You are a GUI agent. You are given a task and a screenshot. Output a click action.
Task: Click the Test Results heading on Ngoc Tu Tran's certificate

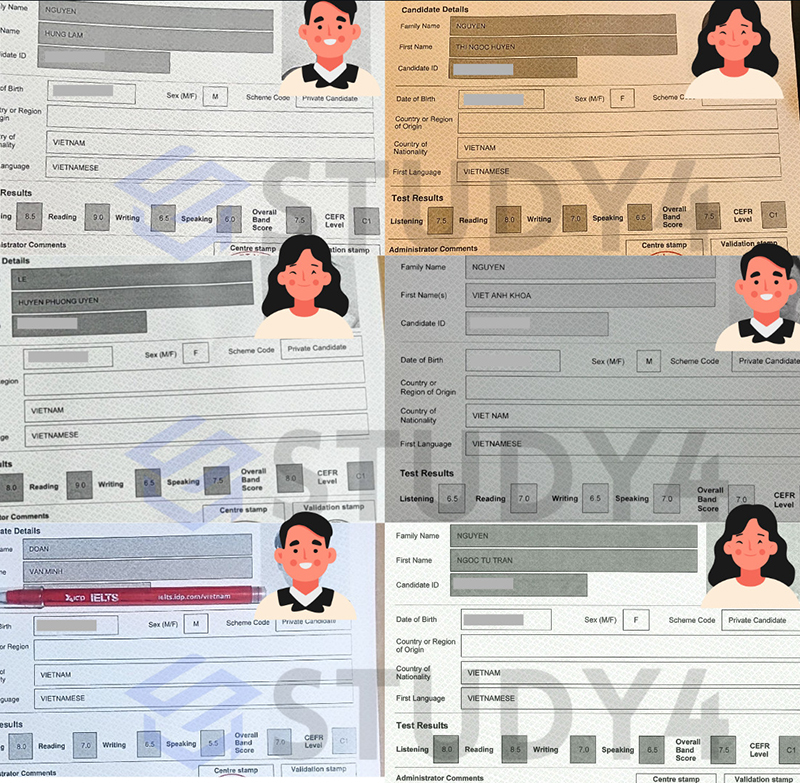click(x=422, y=725)
